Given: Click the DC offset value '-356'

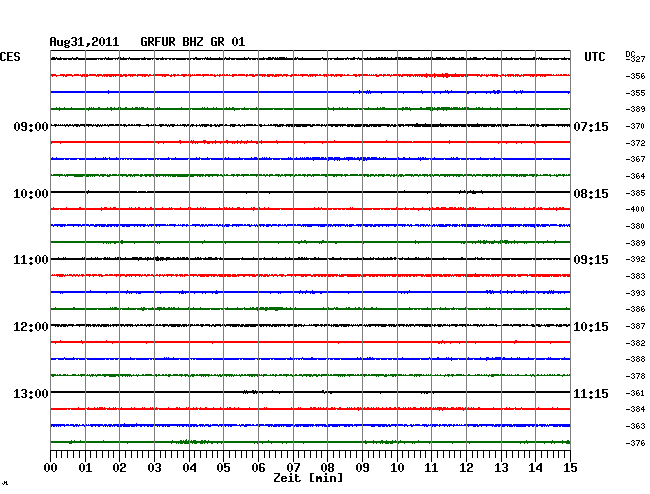Looking at the screenshot, I should (x=635, y=76).
